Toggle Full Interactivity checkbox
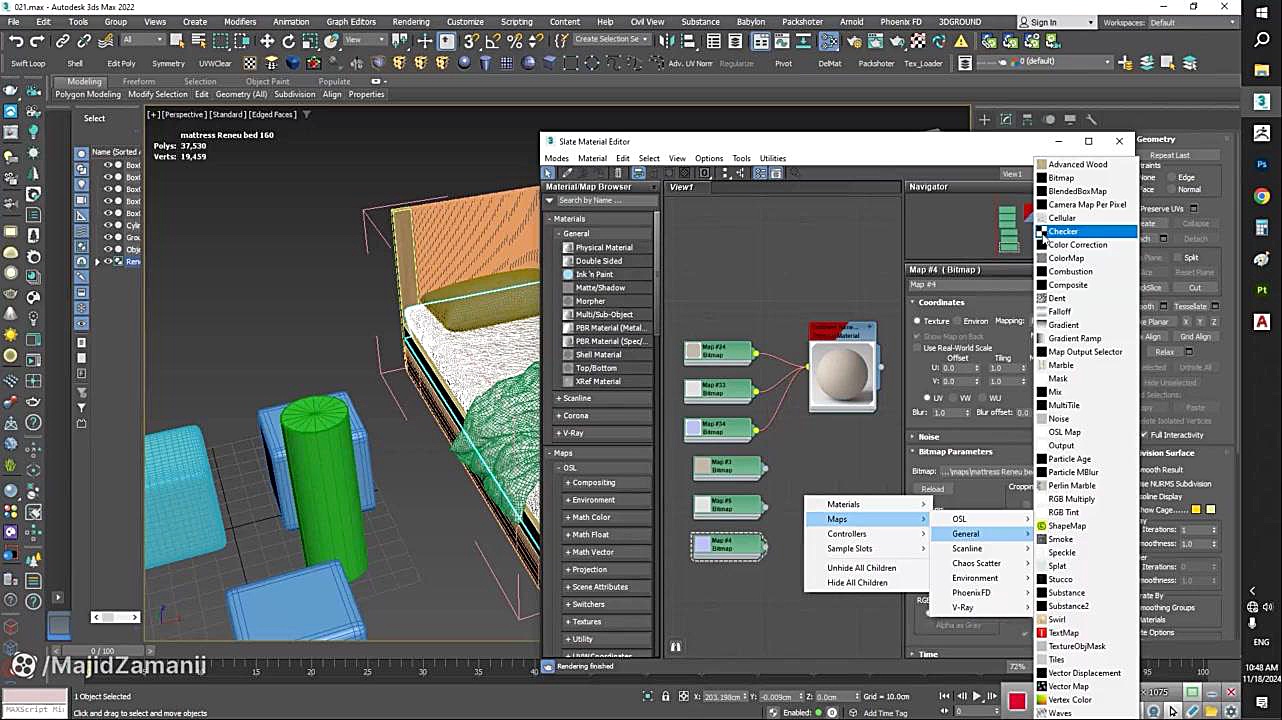The width and height of the screenshot is (1282, 720). pyautogui.click(x=1144, y=435)
